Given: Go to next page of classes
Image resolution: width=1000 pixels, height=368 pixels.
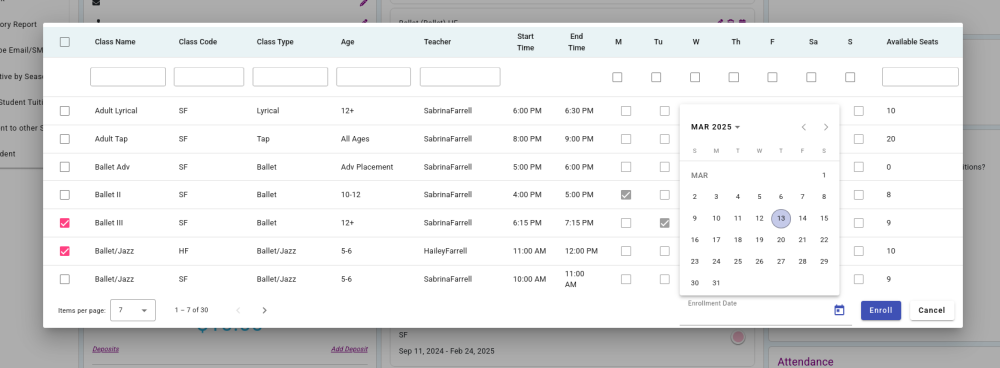Looking at the screenshot, I should pos(264,311).
